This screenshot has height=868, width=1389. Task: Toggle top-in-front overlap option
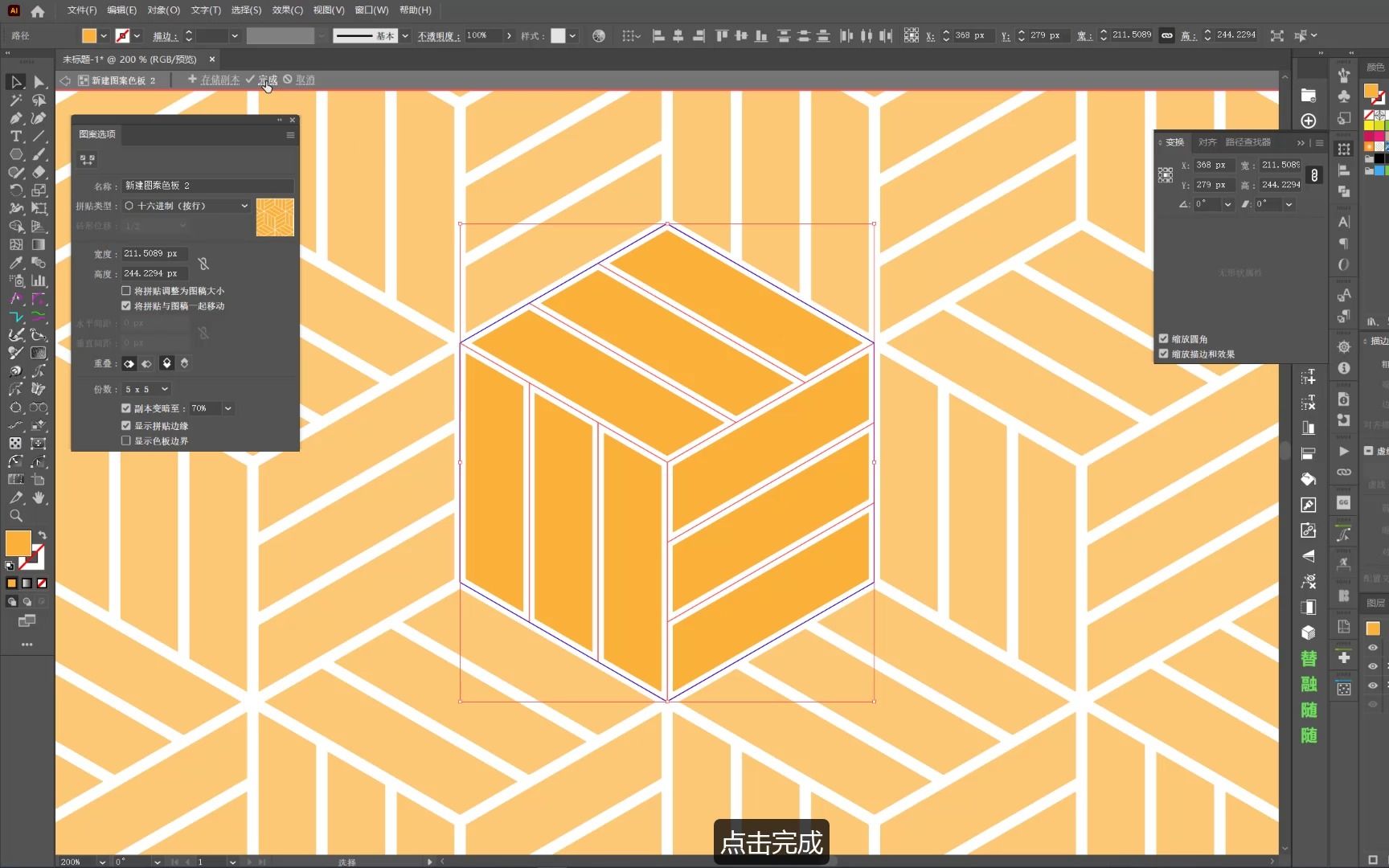[x=166, y=363]
